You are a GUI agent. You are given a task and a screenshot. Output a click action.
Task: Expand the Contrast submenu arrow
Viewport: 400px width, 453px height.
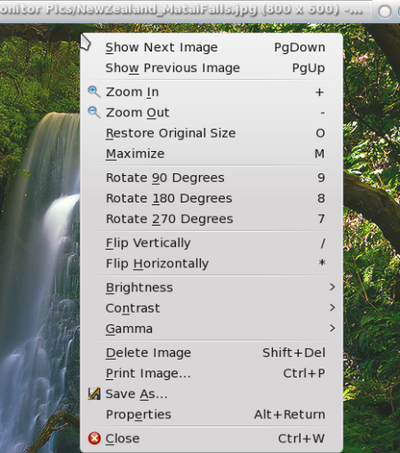pos(332,308)
